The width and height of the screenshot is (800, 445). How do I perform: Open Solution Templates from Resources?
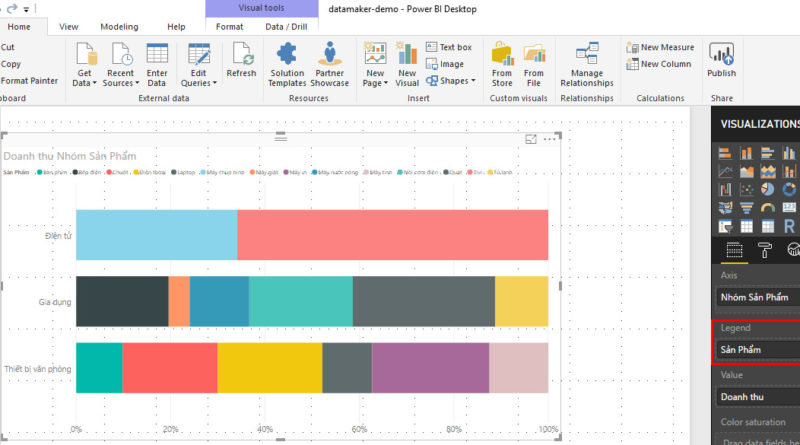click(x=287, y=64)
